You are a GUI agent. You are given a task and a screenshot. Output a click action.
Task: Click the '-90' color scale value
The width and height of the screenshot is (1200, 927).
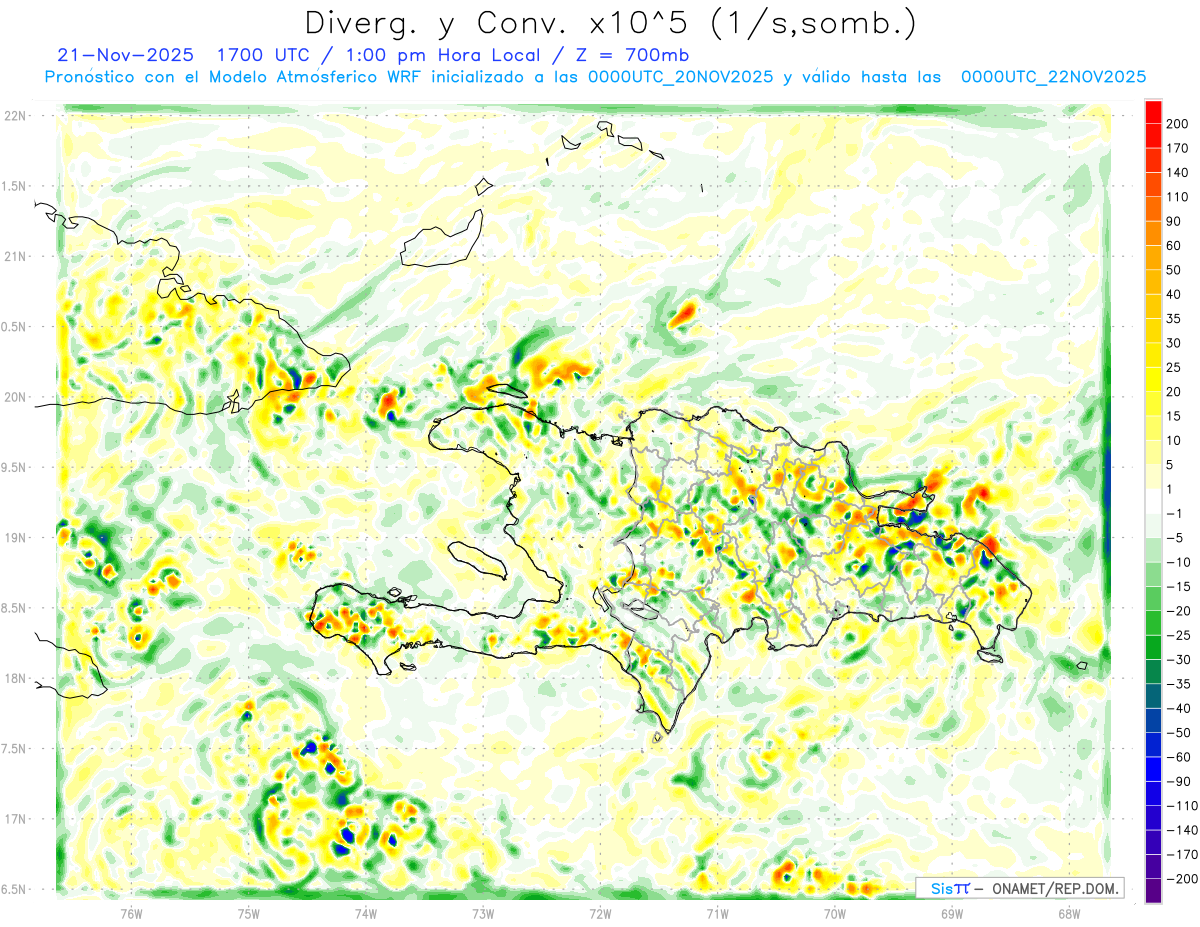point(1180,782)
